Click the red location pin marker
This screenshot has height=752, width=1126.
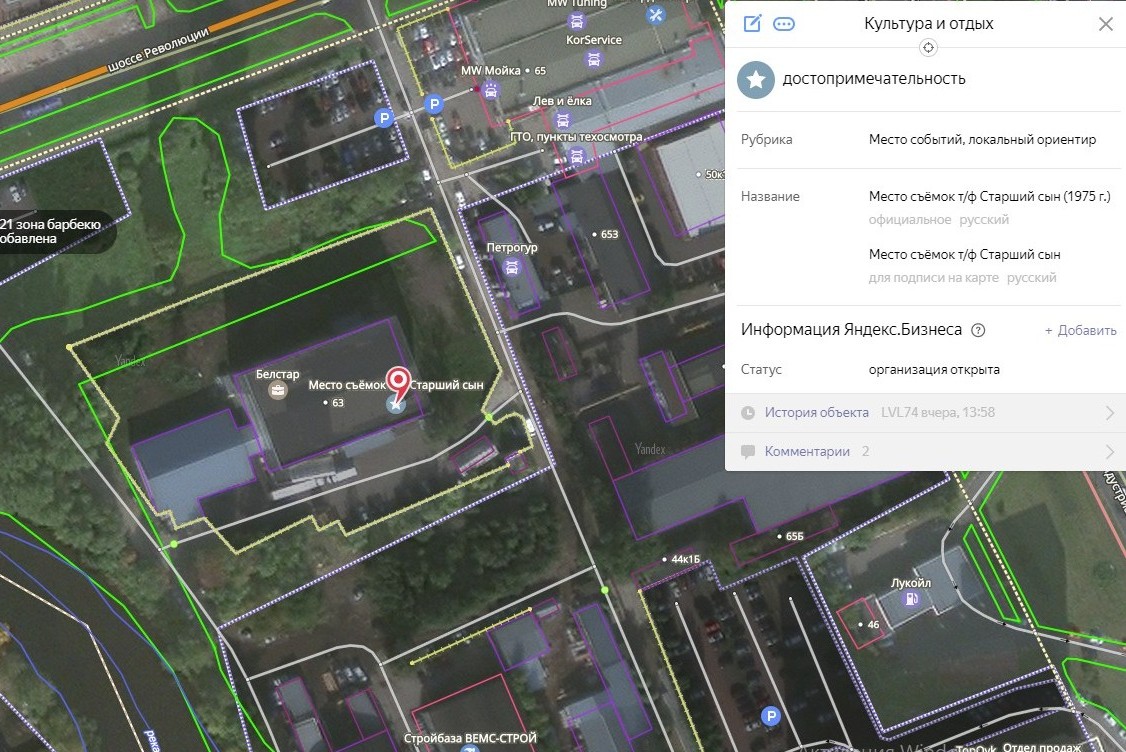(x=398, y=381)
